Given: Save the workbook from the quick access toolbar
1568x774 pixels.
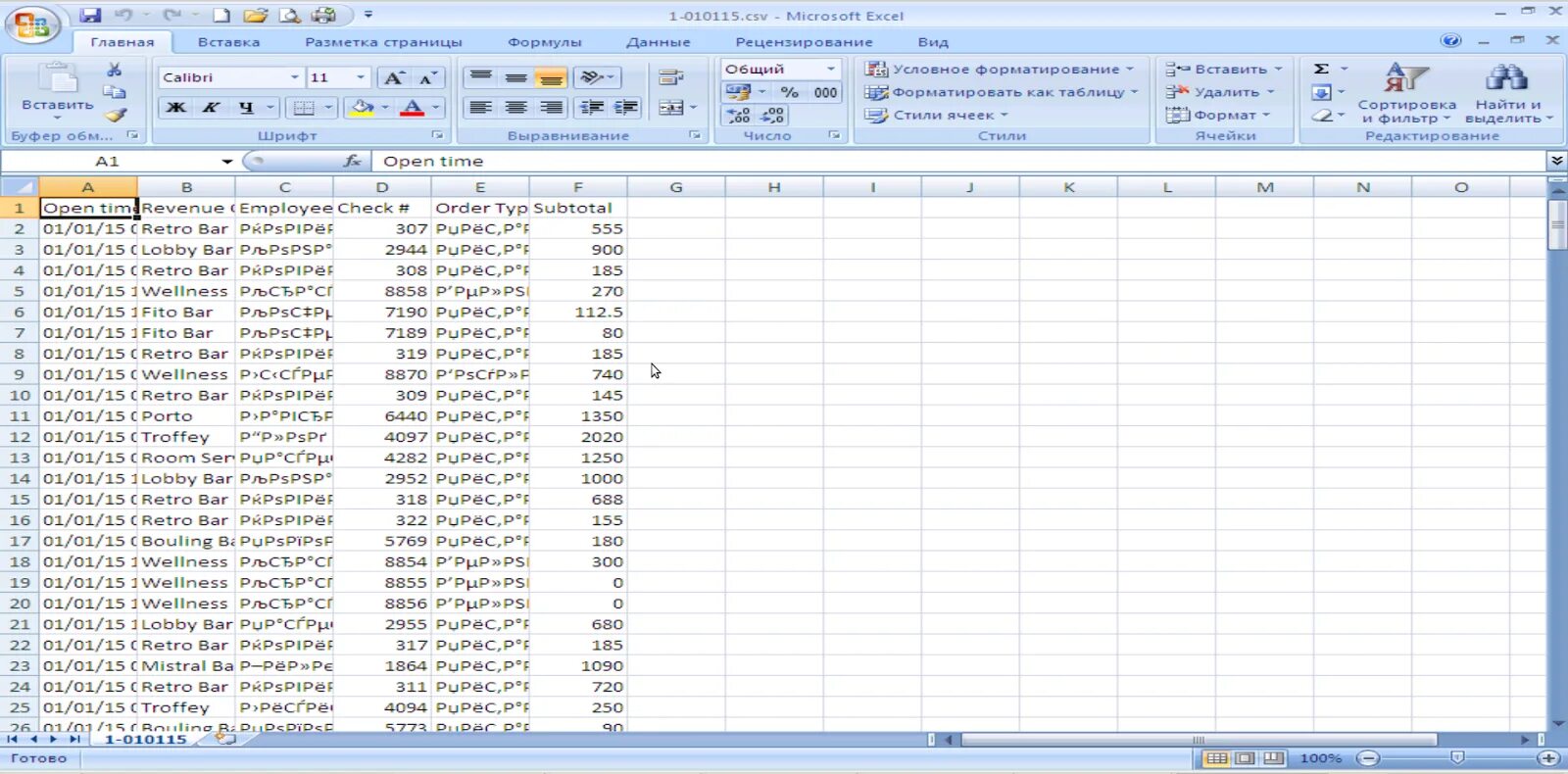Looking at the screenshot, I should 90,15.
